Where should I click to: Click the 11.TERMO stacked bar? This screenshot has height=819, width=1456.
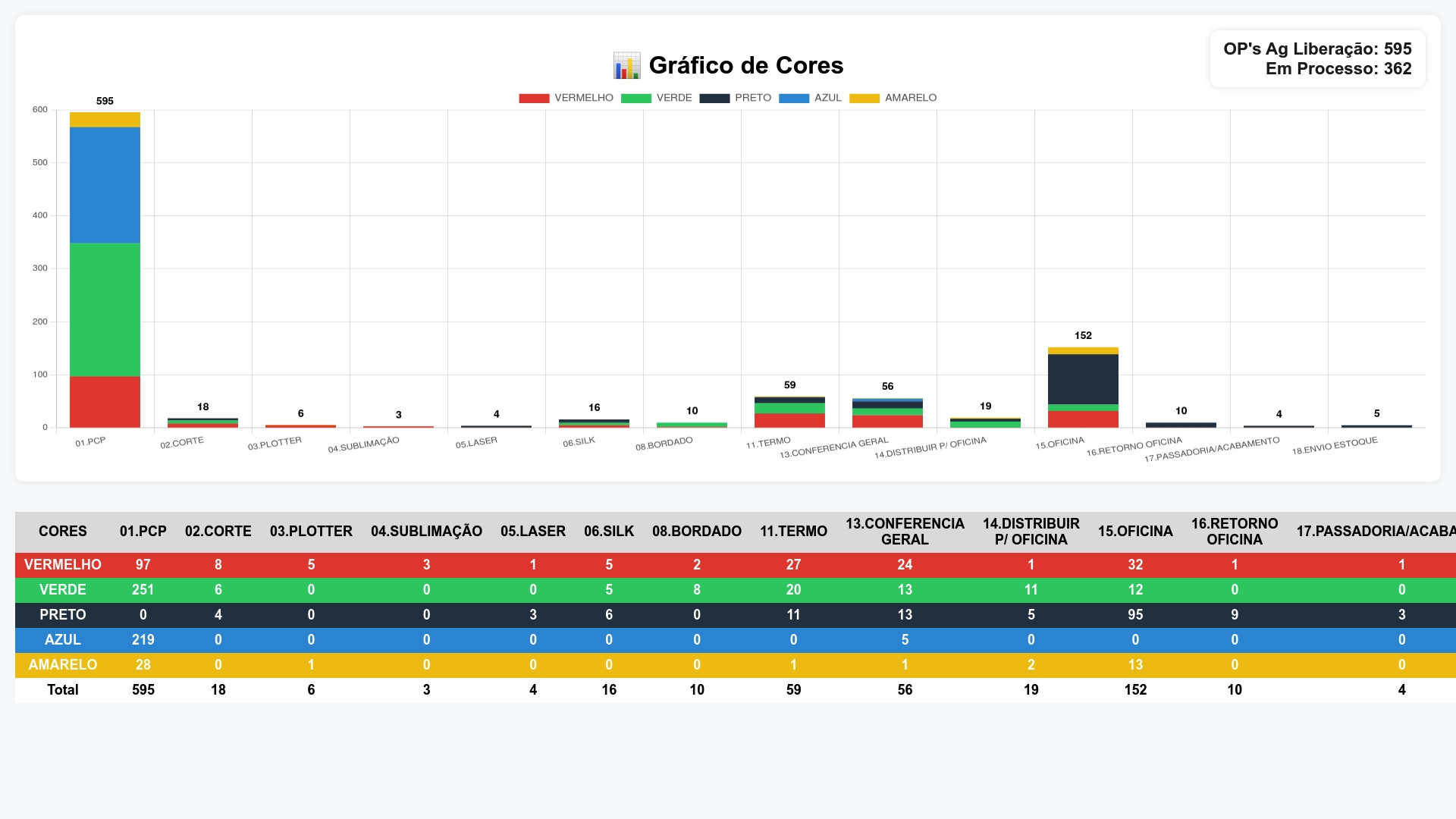coord(789,413)
